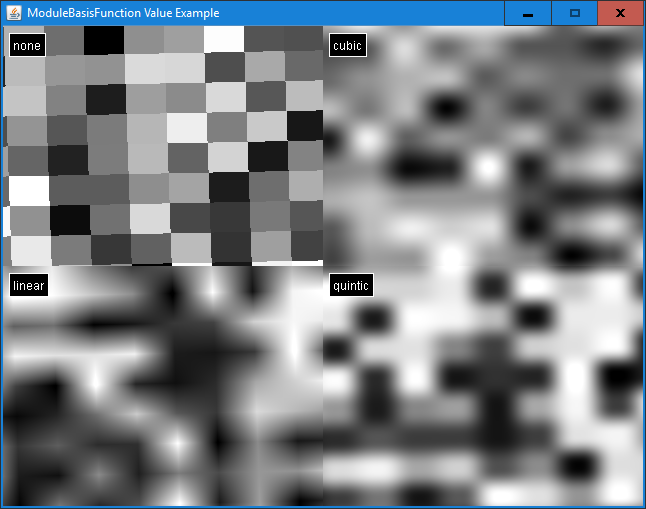
Task: Click the center of the quintic interpolation image
Action: click(483, 386)
